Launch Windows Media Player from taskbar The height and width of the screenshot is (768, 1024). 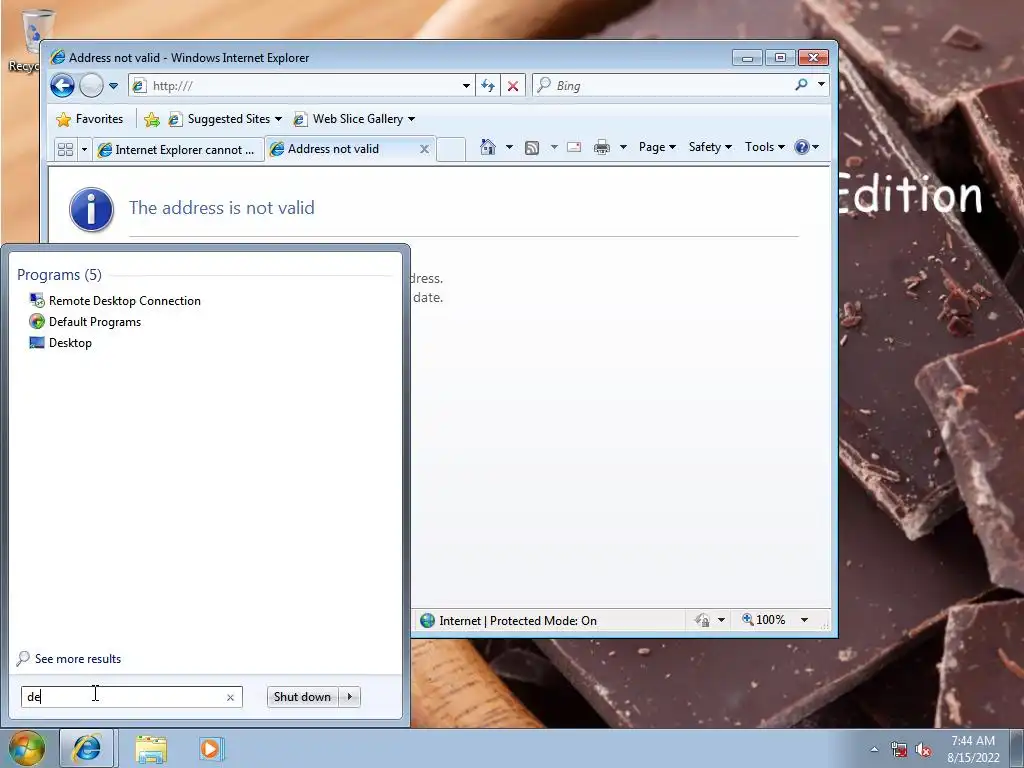click(210, 748)
